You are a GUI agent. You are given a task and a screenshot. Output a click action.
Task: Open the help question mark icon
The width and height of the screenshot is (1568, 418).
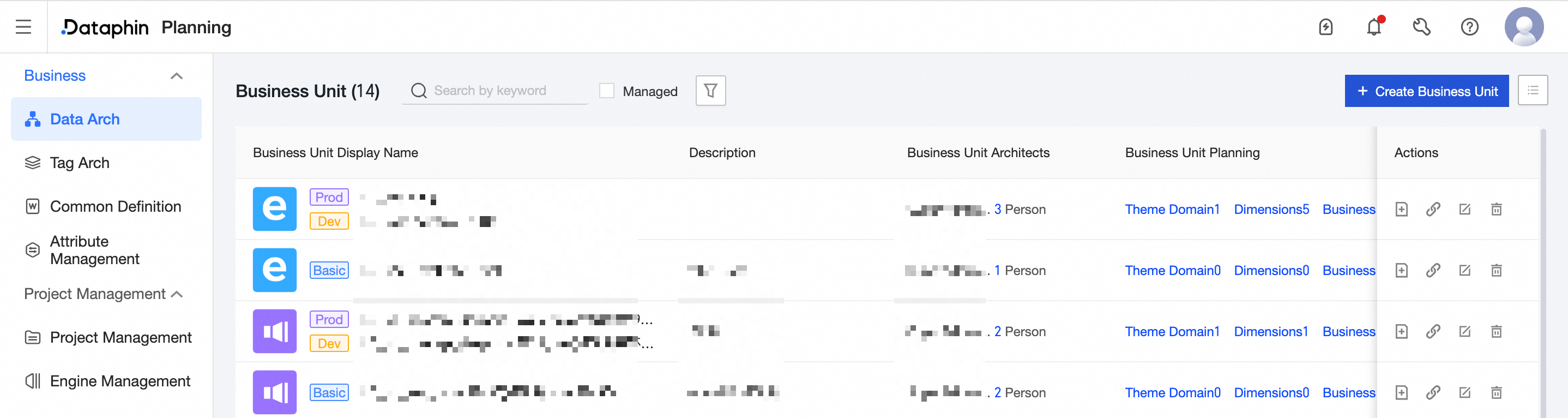pos(1469,27)
